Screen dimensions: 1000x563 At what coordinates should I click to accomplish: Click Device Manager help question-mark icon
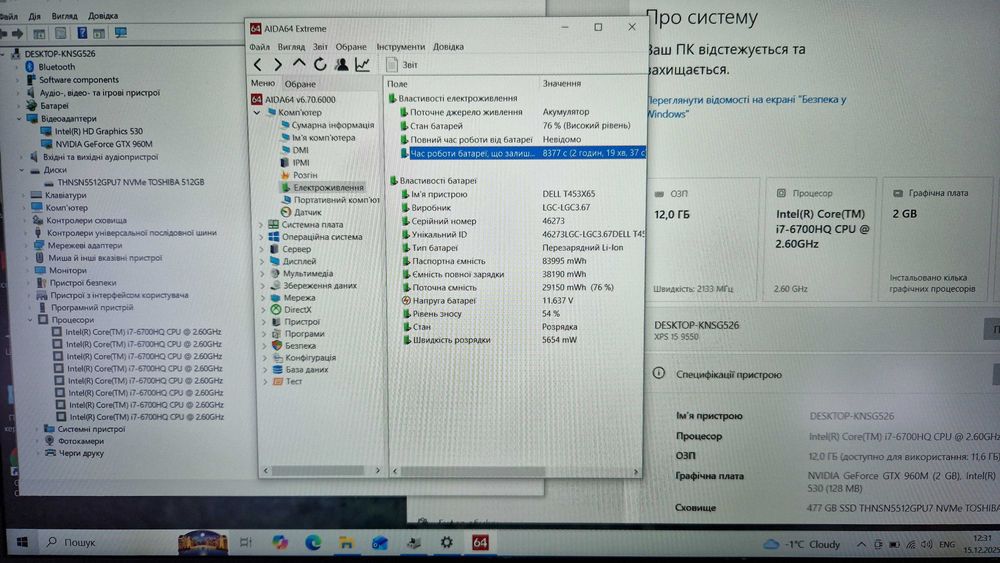(x=82, y=33)
